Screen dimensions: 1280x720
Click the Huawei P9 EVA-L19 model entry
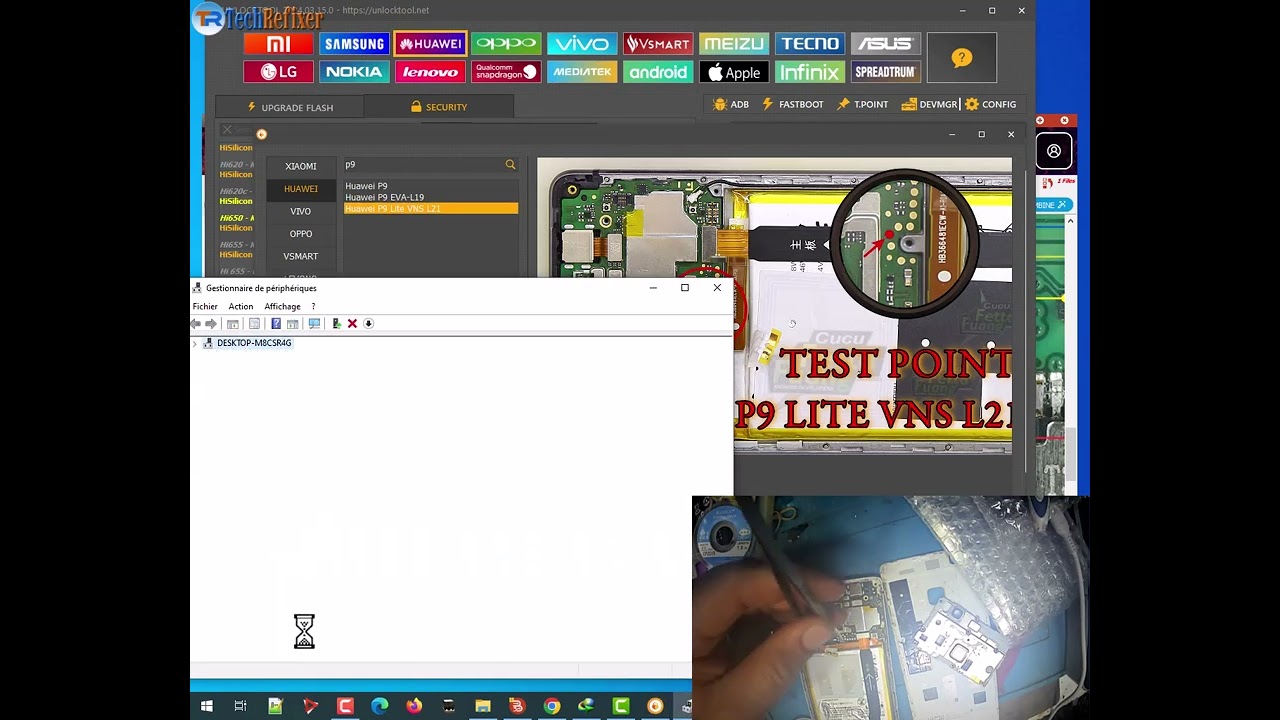coord(385,197)
